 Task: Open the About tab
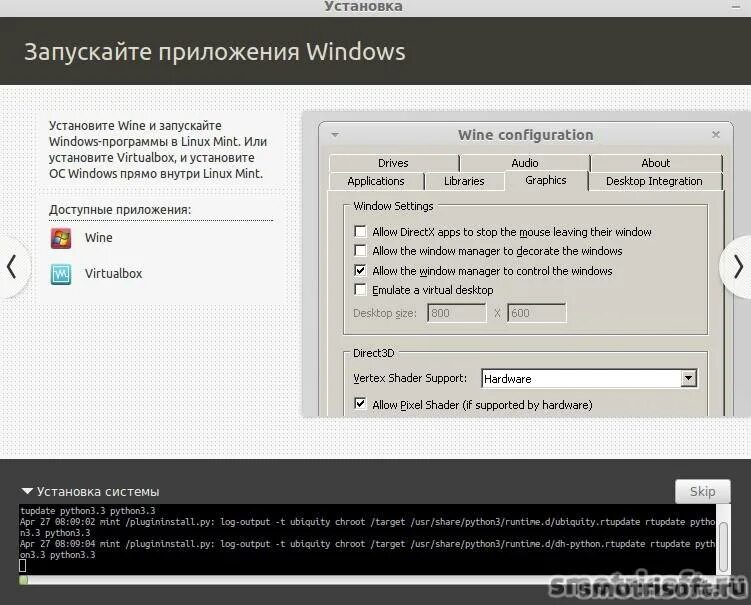656,163
